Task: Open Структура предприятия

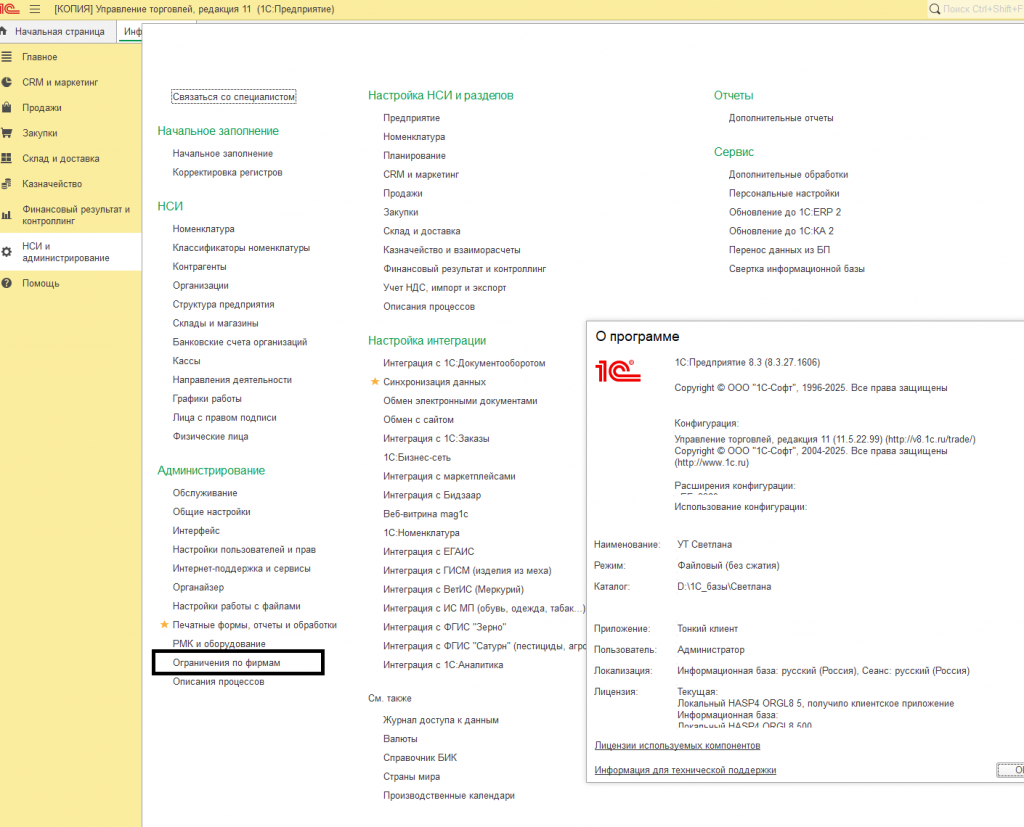Action: [223, 304]
